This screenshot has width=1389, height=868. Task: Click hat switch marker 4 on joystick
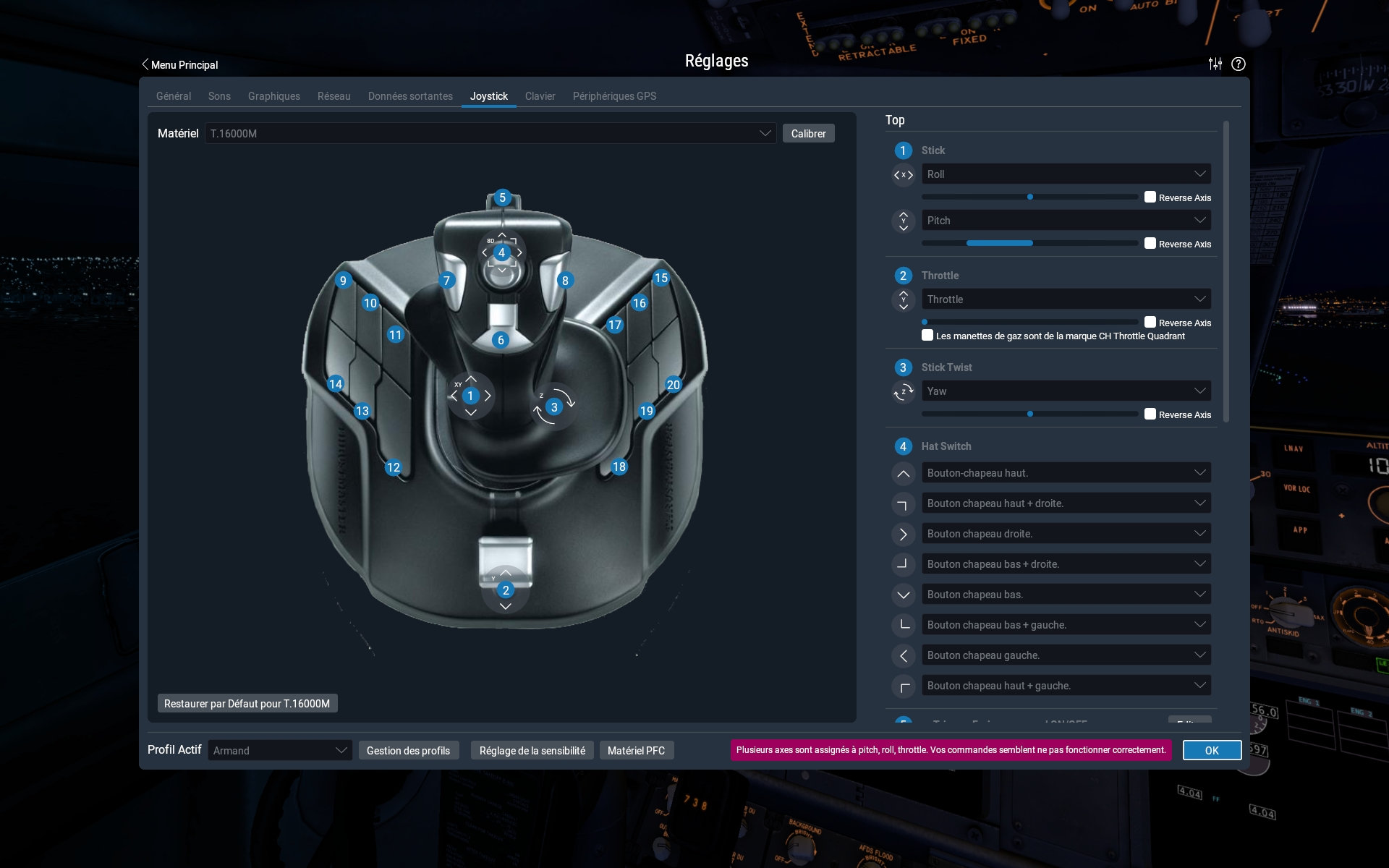coord(501,252)
